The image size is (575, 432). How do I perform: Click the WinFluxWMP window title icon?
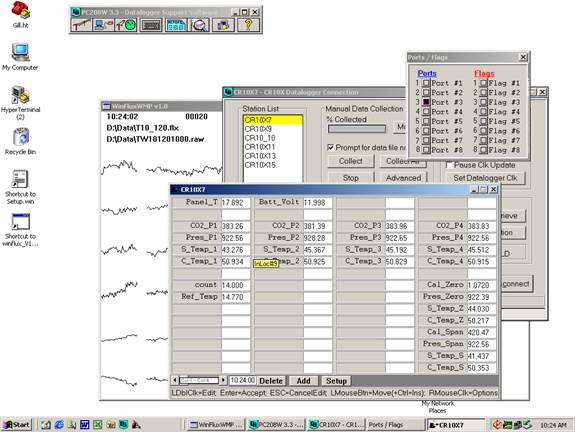click(x=106, y=106)
